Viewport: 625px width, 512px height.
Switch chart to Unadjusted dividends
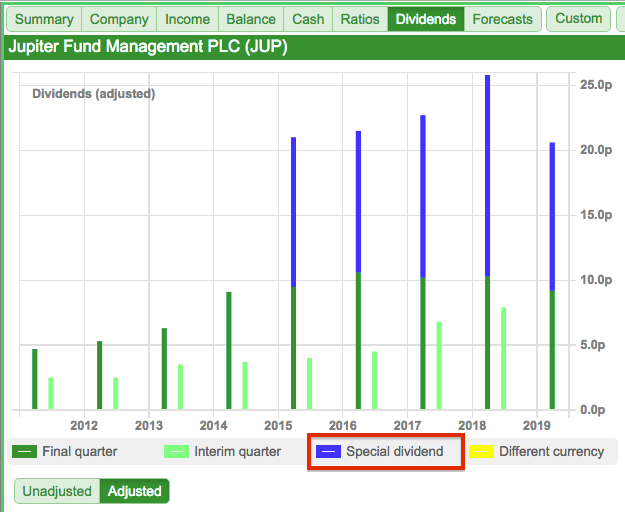pyautogui.click(x=57, y=491)
